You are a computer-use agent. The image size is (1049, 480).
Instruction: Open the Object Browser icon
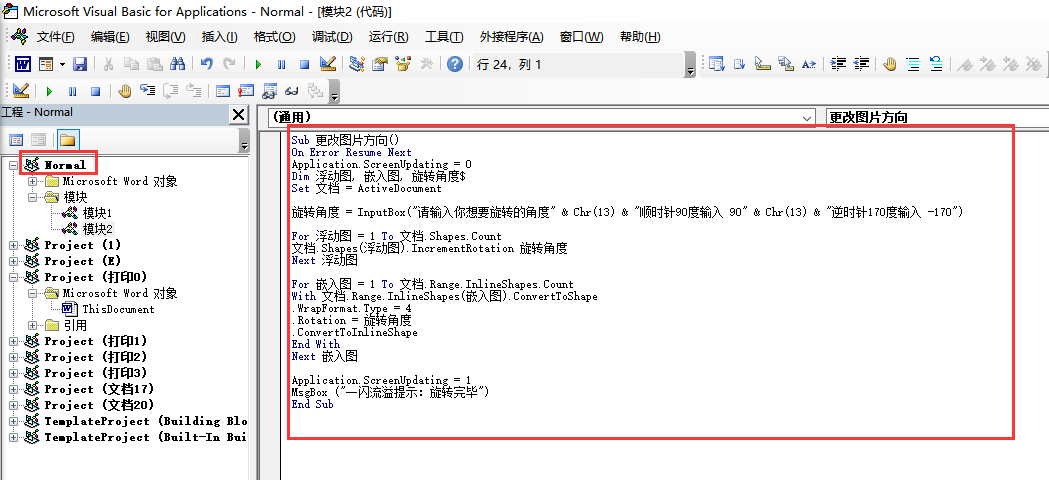(x=403, y=64)
